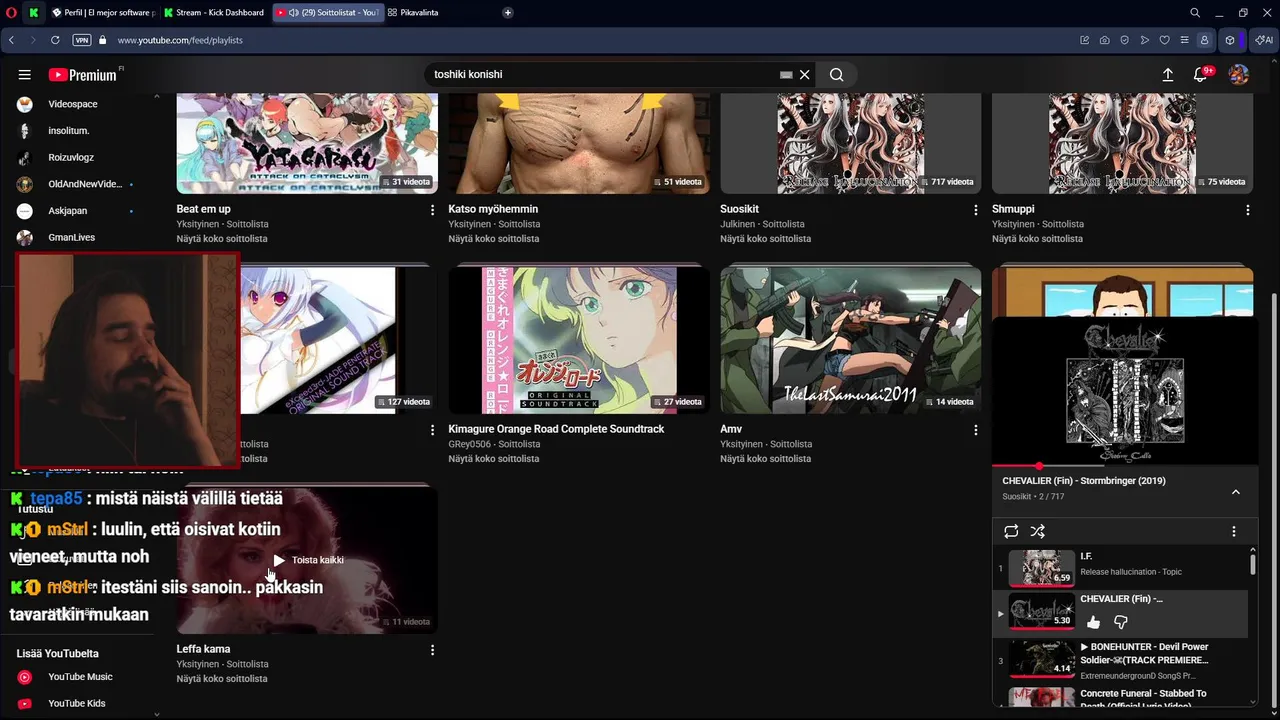Take a snapshot with camera toolbar icon
Screen dimensions: 1280x720
pos(1104,40)
